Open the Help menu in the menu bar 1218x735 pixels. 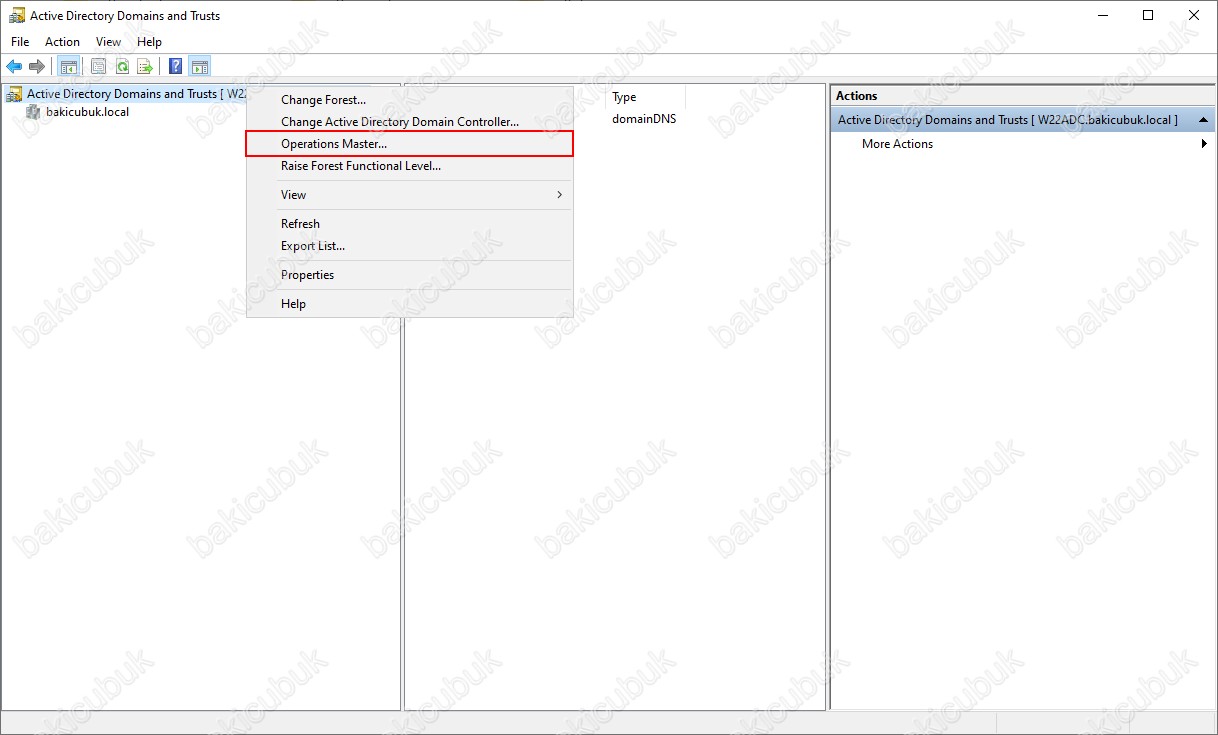click(149, 42)
